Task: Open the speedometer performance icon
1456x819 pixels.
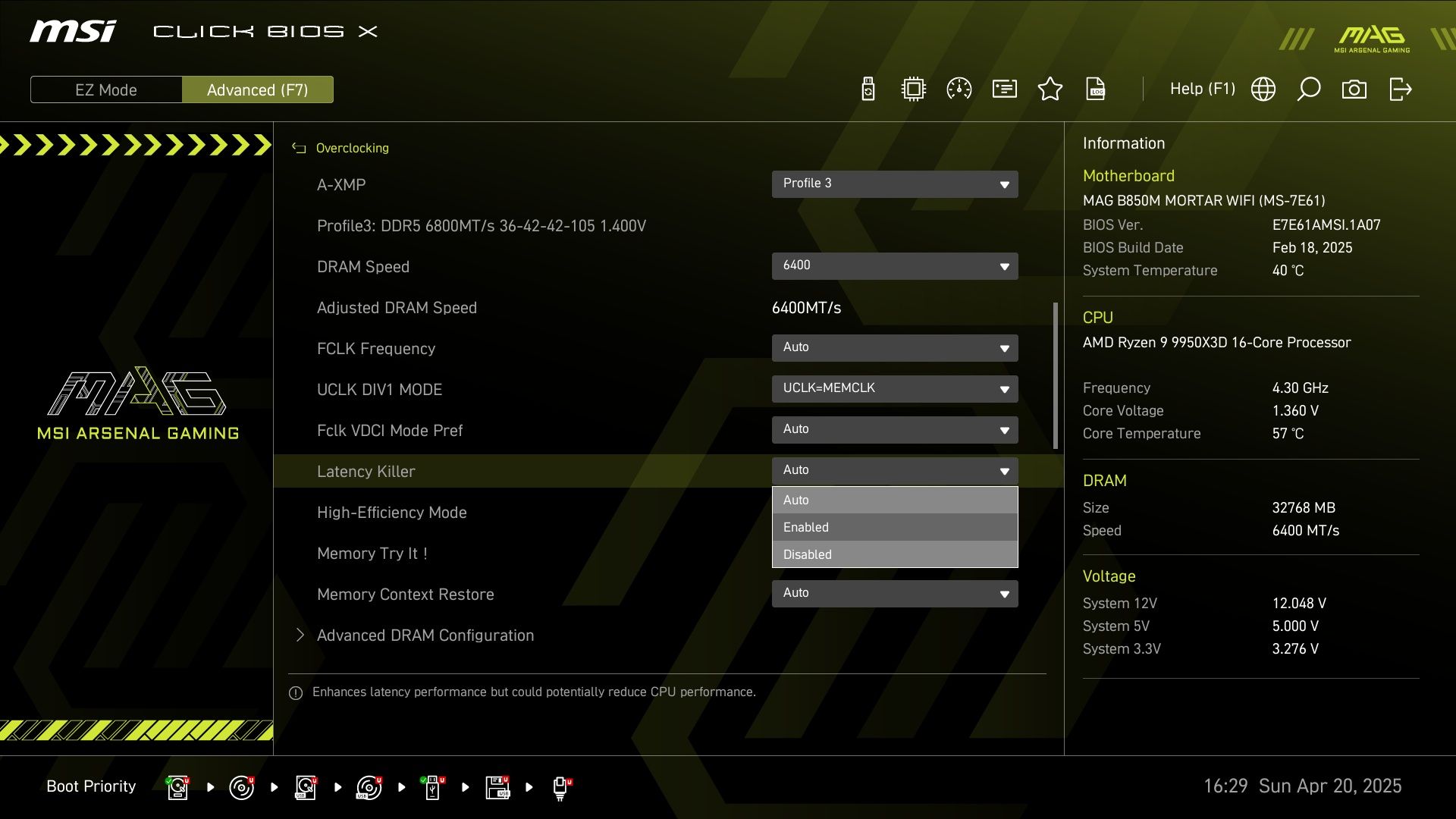Action: 959,89
